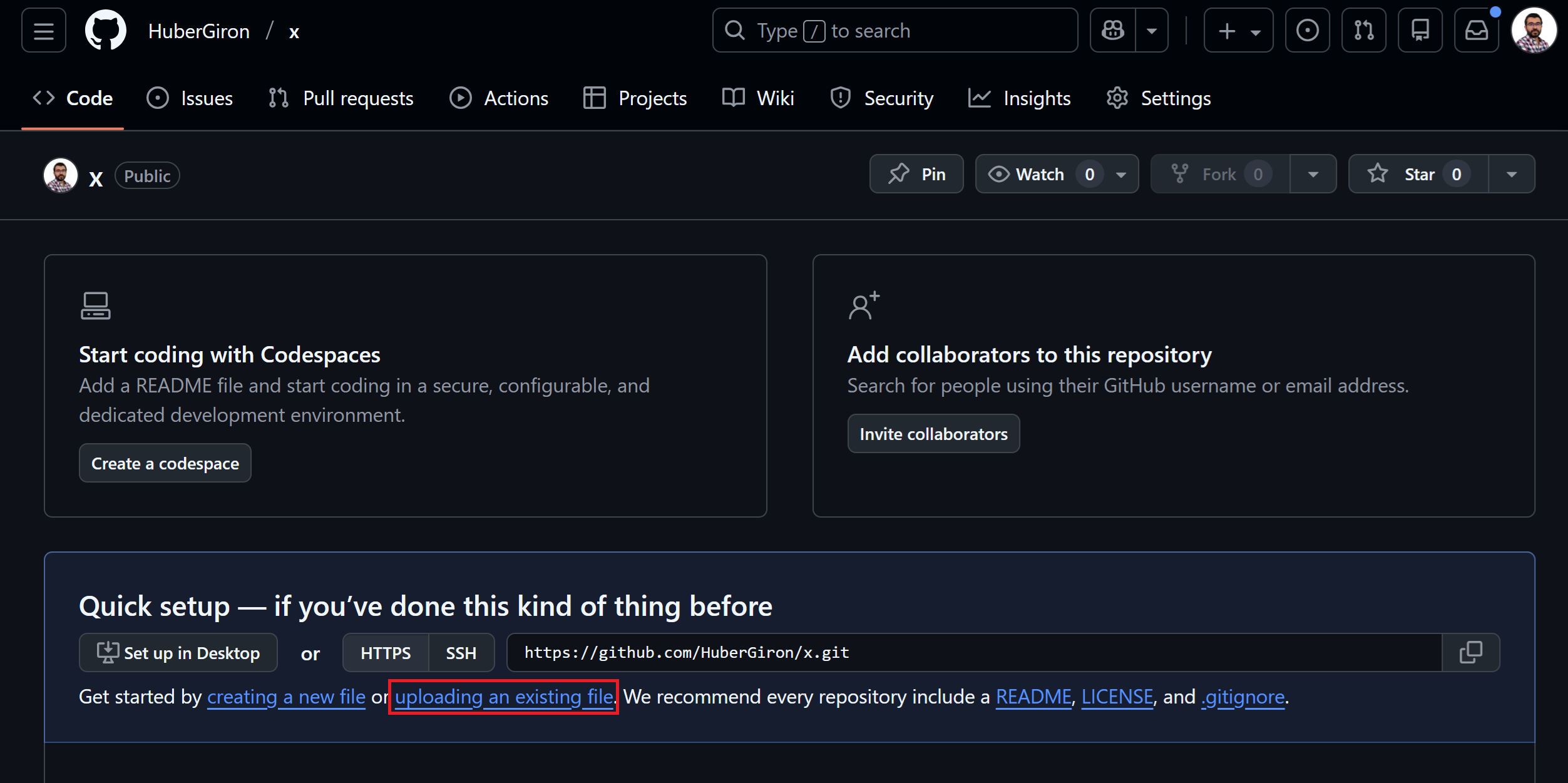Copy the repository URL to clipboard
The height and width of the screenshot is (783, 1568).
tap(1470, 652)
